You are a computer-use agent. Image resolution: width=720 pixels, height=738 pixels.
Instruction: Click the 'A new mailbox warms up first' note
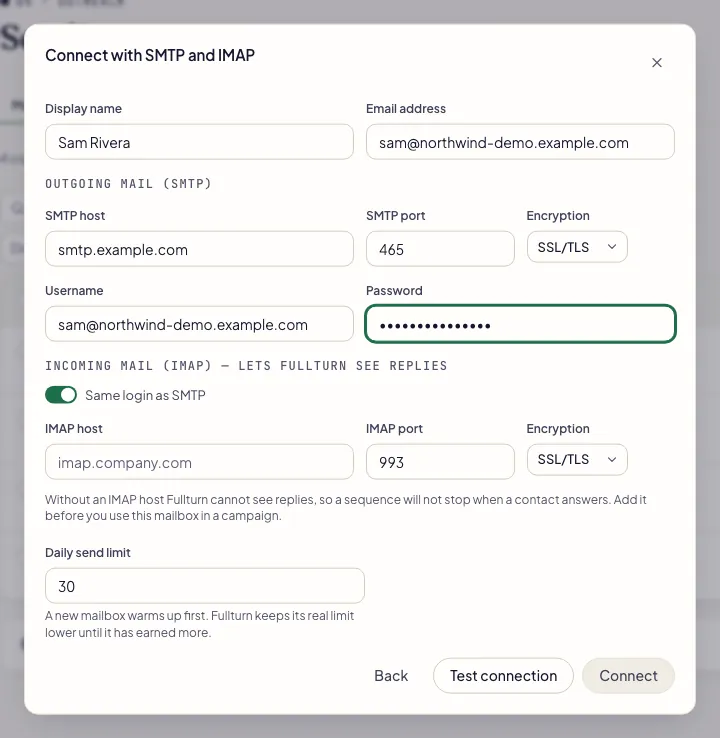pyautogui.click(x=200, y=624)
